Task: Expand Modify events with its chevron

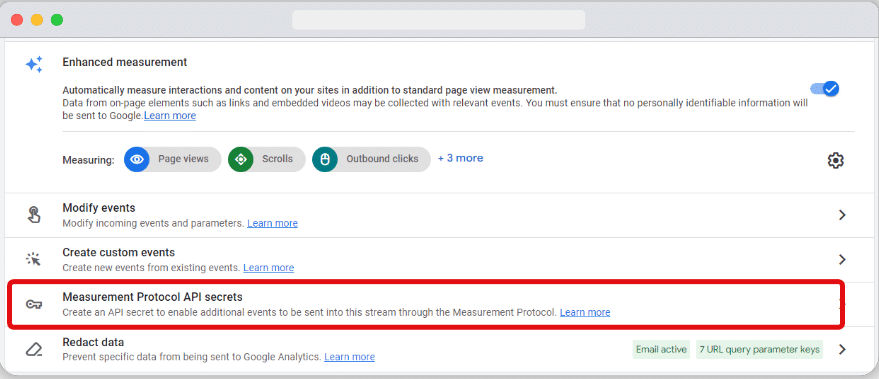Action: coord(841,215)
